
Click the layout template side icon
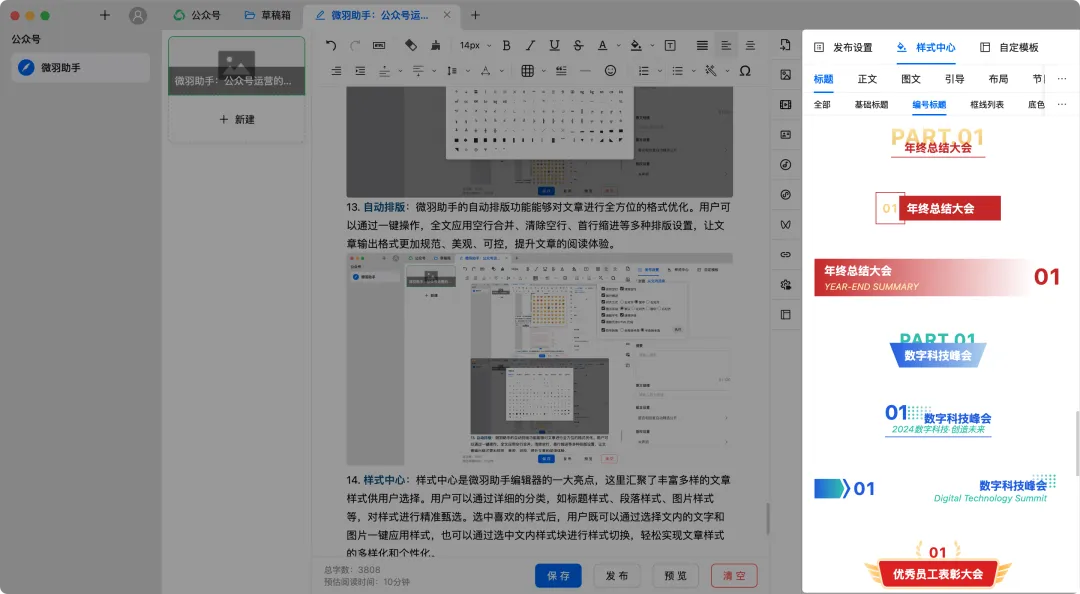click(785, 314)
